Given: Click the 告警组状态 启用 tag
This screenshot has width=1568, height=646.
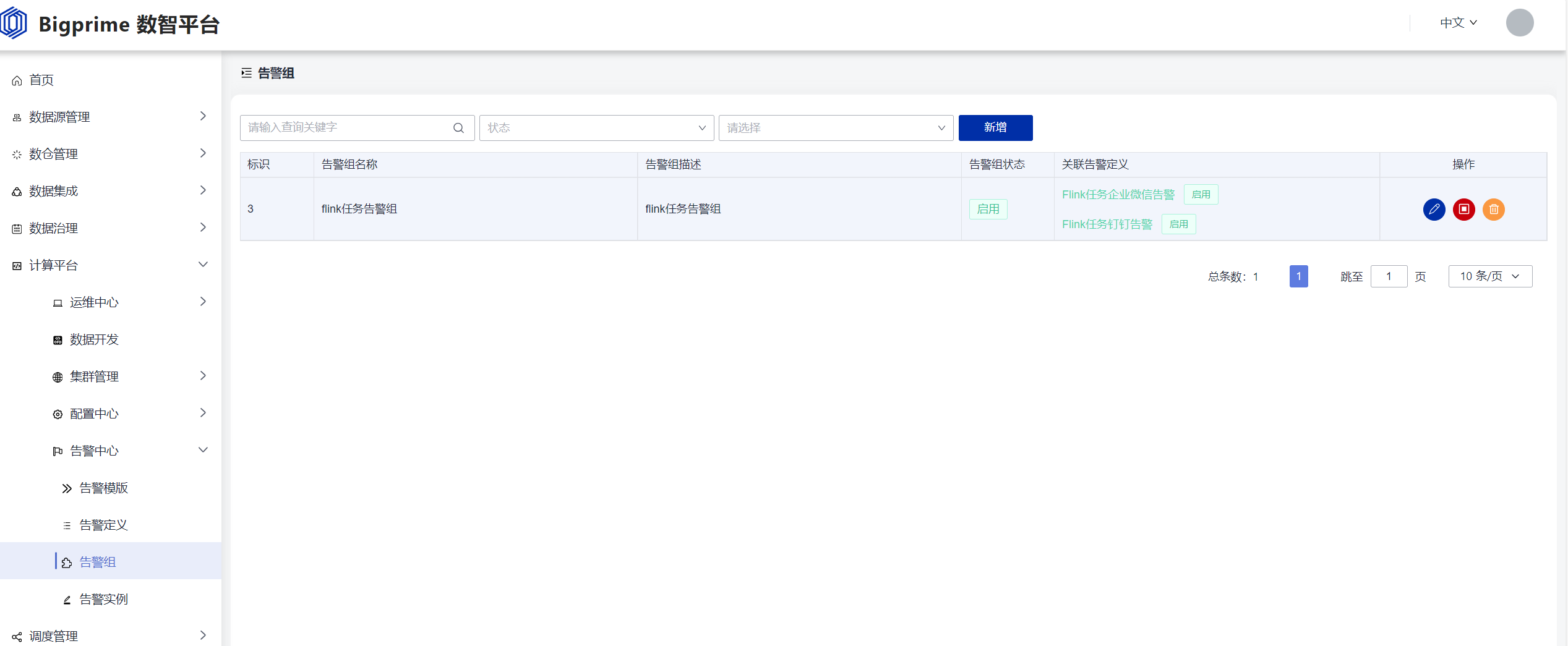Looking at the screenshot, I should pos(988,210).
